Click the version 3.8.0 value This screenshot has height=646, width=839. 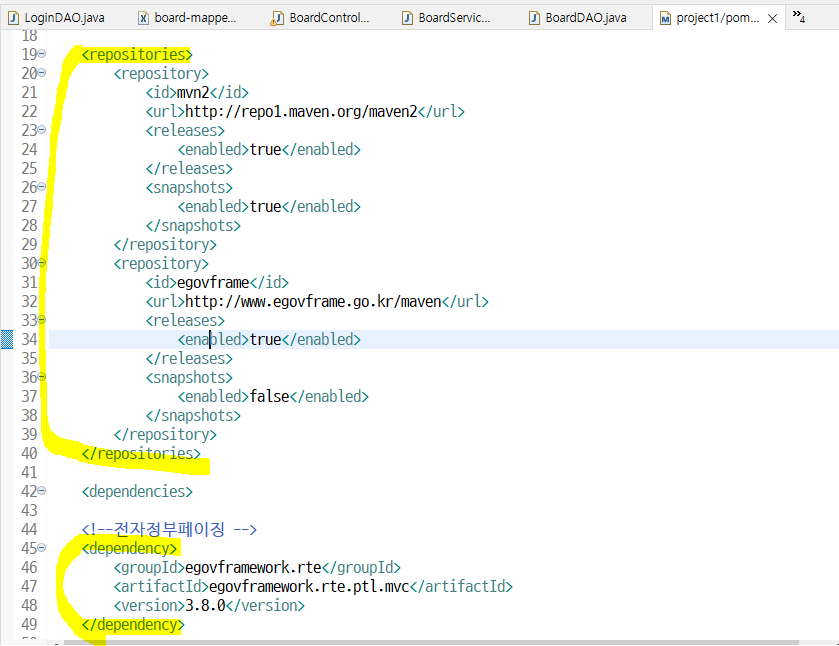tap(205, 606)
